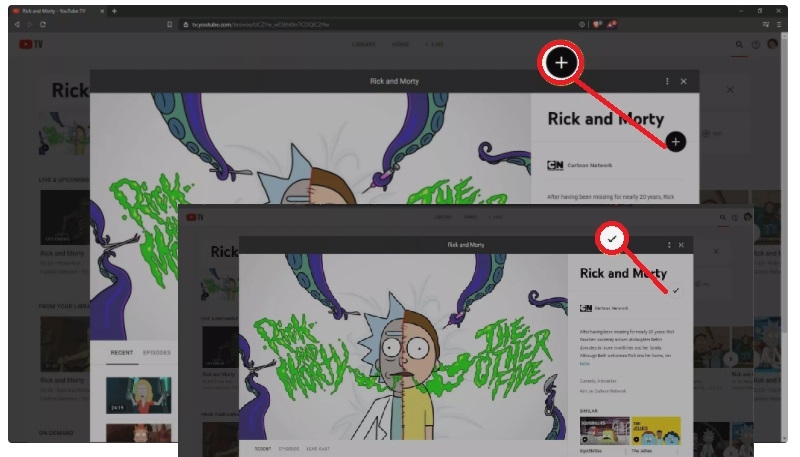Open a new browser tab with plus icon
Viewport: 800px width, 457px height.
[x=114, y=10]
